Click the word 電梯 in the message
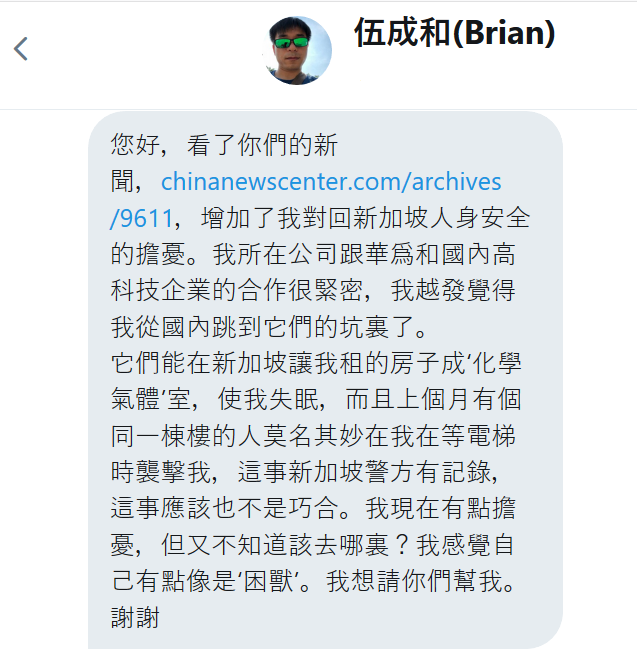The image size is (637, 649). [x=490, y=436]
